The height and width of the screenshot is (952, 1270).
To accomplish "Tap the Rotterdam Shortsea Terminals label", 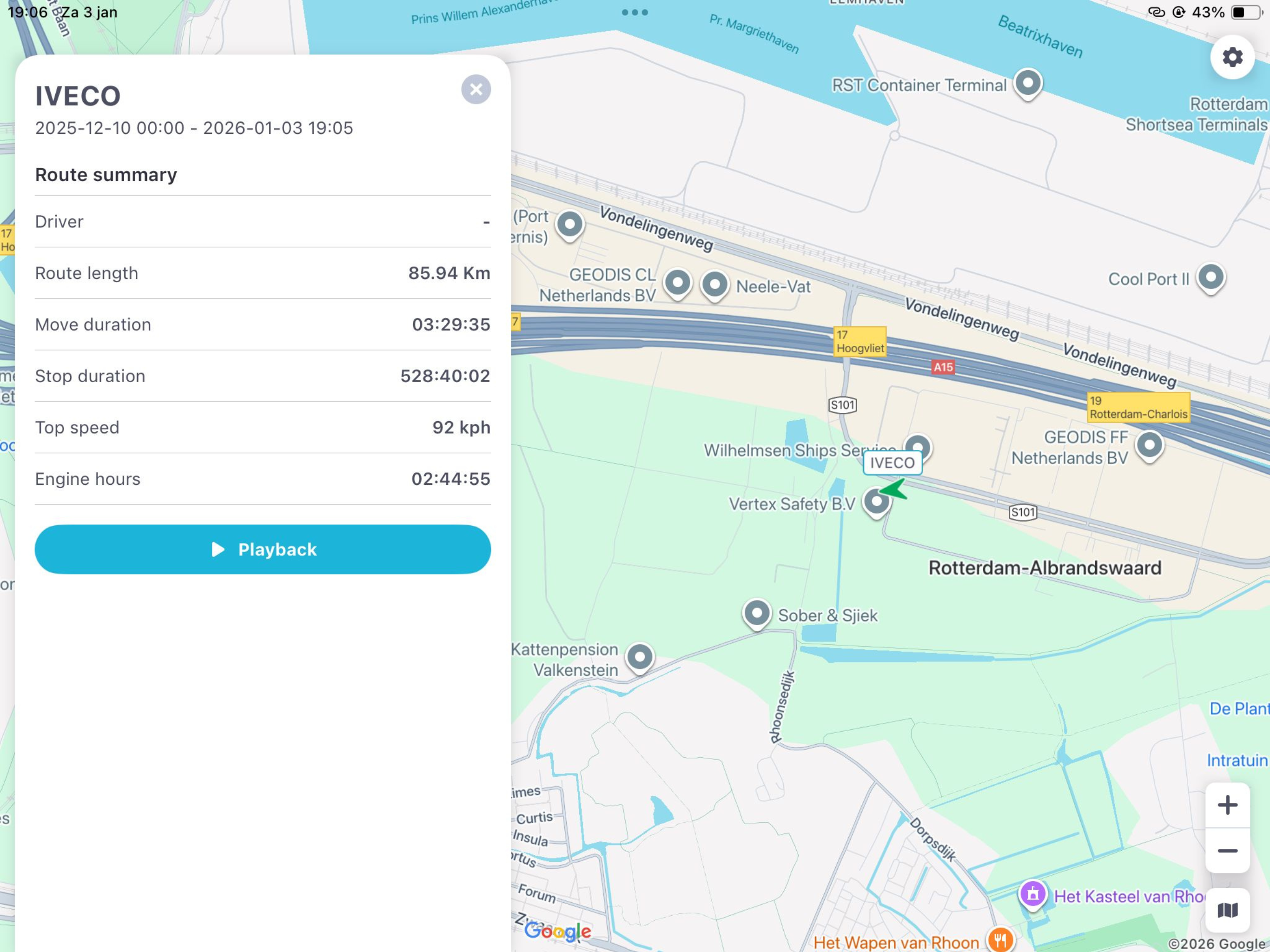I will tap(1197, 114).
